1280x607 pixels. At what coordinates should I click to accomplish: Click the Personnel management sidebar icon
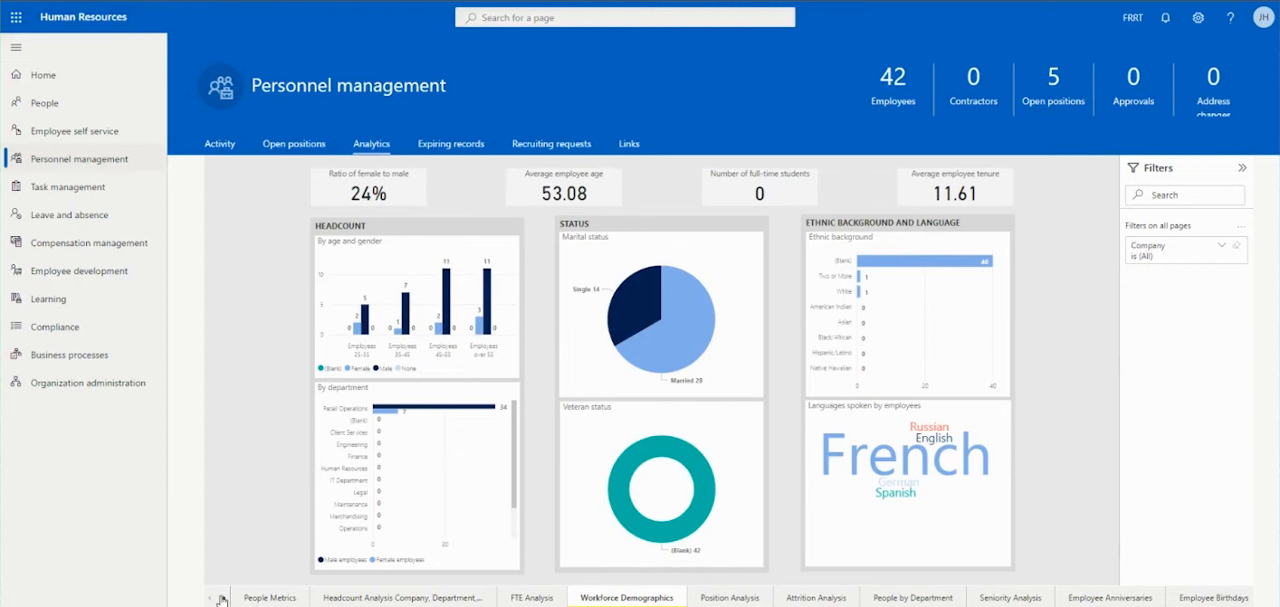click(16, 159)
